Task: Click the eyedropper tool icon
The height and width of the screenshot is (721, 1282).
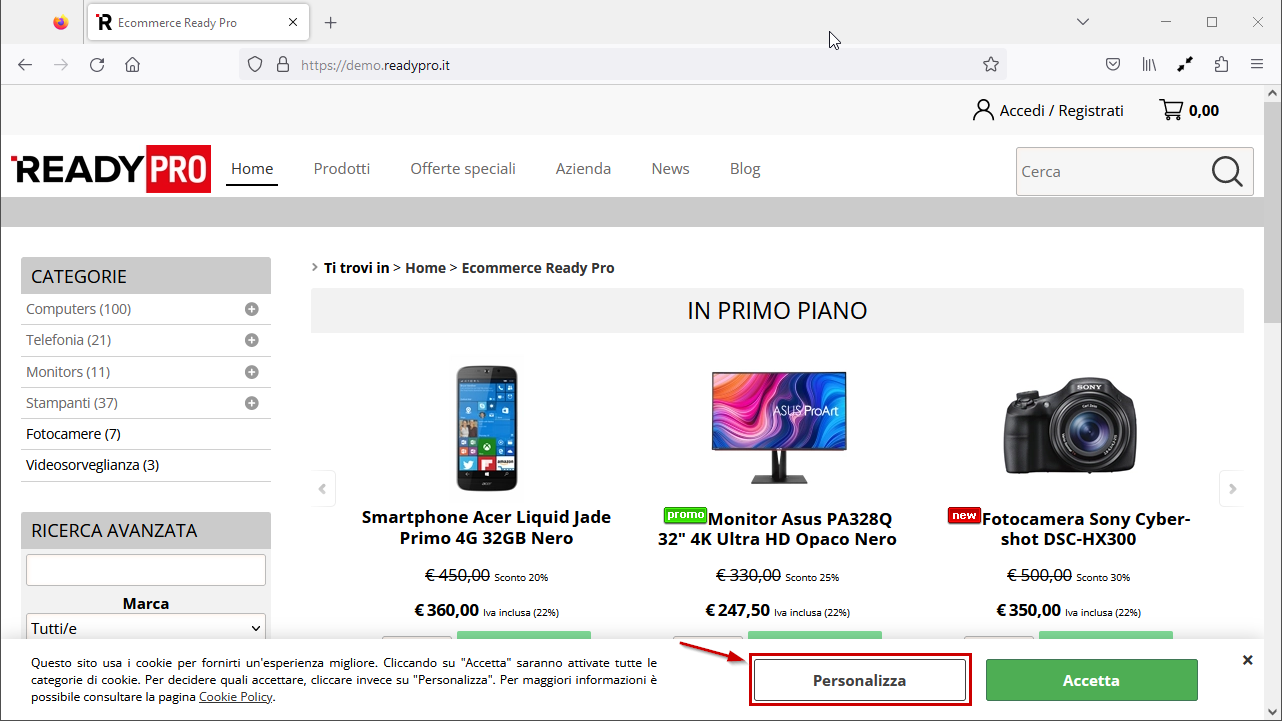Action: pos(1185,64)
